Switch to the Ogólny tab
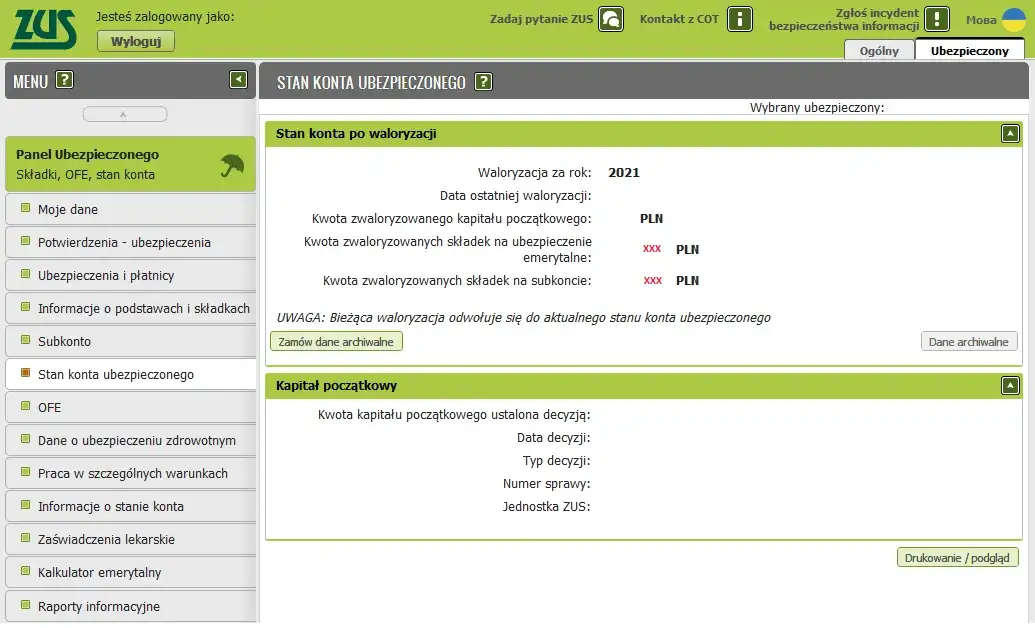 click(x=879, y=50)
